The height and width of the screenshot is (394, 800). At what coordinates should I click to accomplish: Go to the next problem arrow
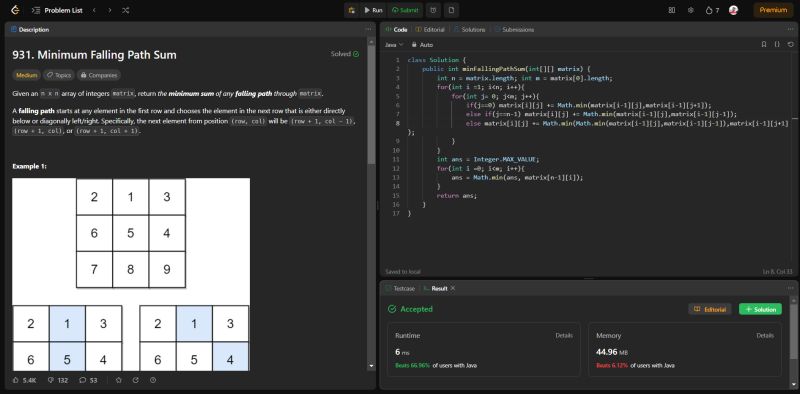(110, 10)
